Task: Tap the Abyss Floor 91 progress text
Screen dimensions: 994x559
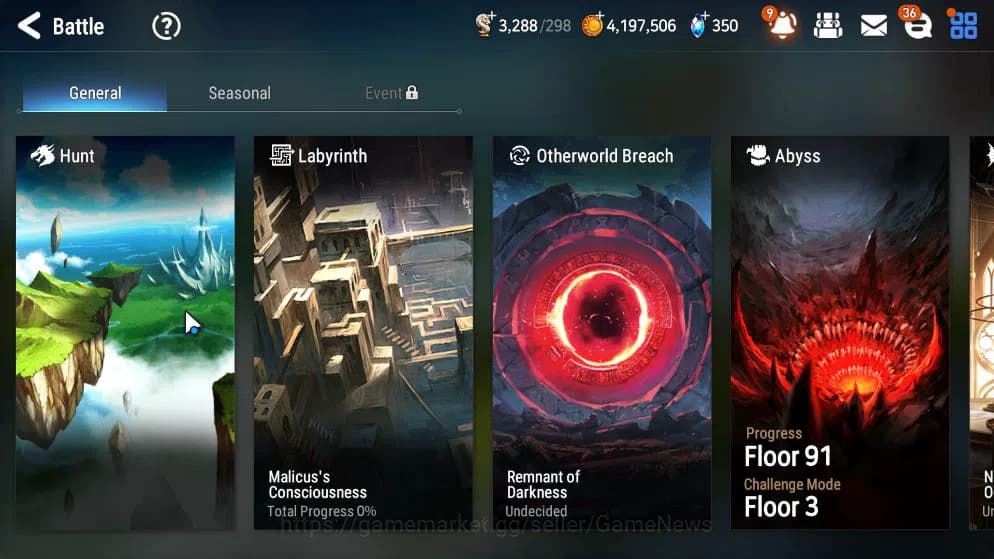Action: pyautogui.click(x=787, y=456)
